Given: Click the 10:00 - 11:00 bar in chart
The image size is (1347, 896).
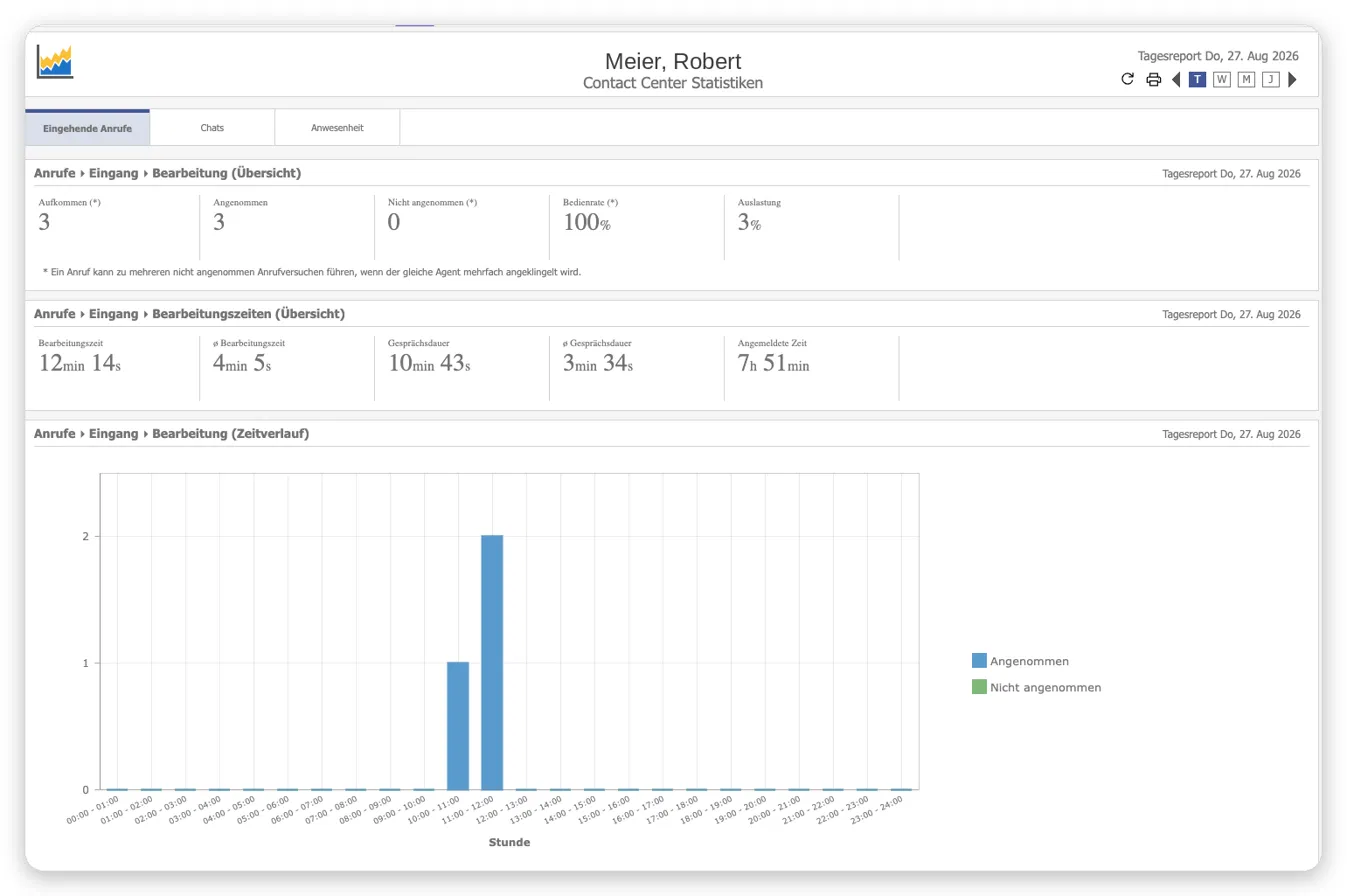Looking at the screenshot, I should (x=458, y=726).
